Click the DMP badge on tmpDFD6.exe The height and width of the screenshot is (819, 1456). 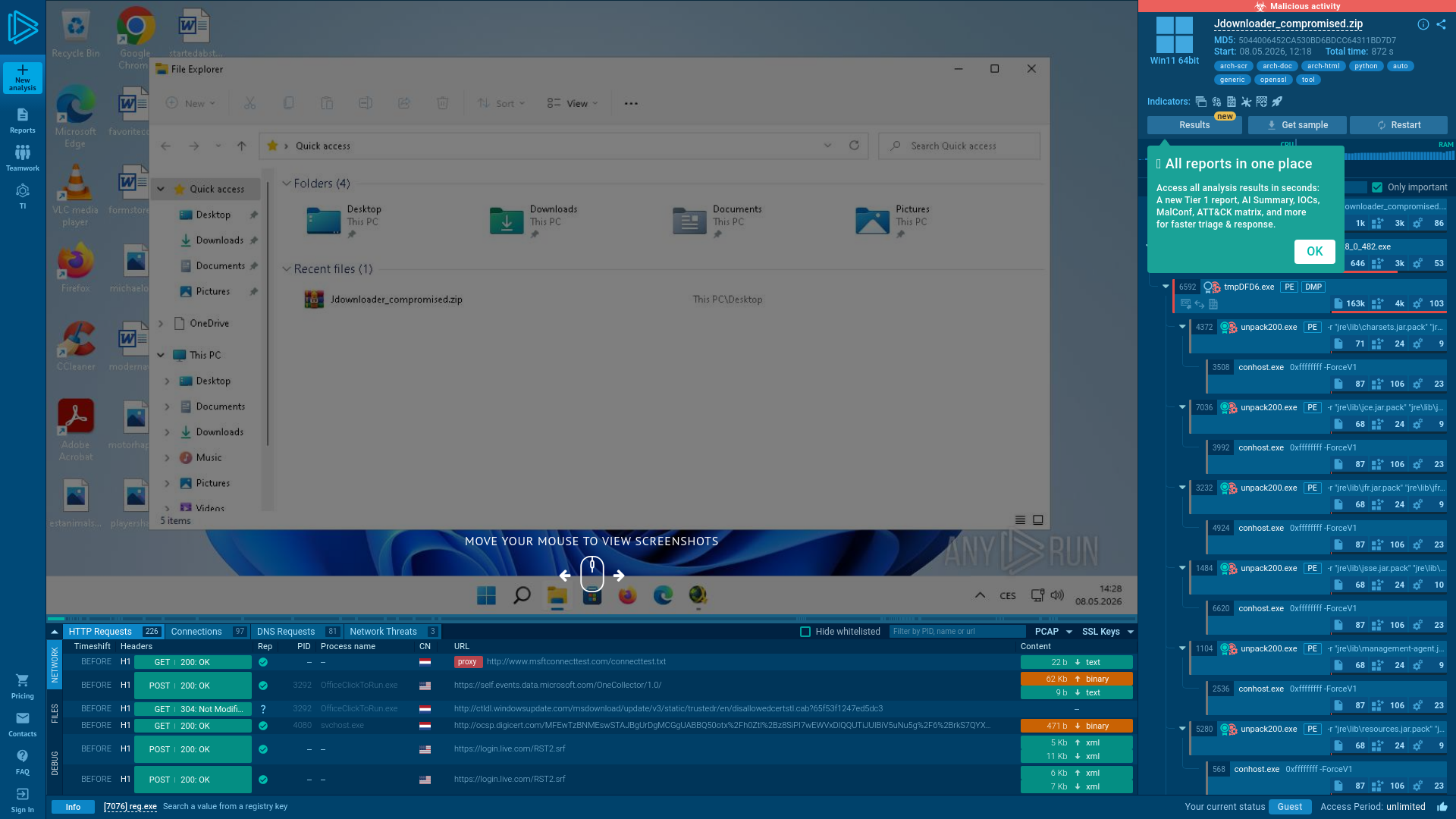(1313, 287)
